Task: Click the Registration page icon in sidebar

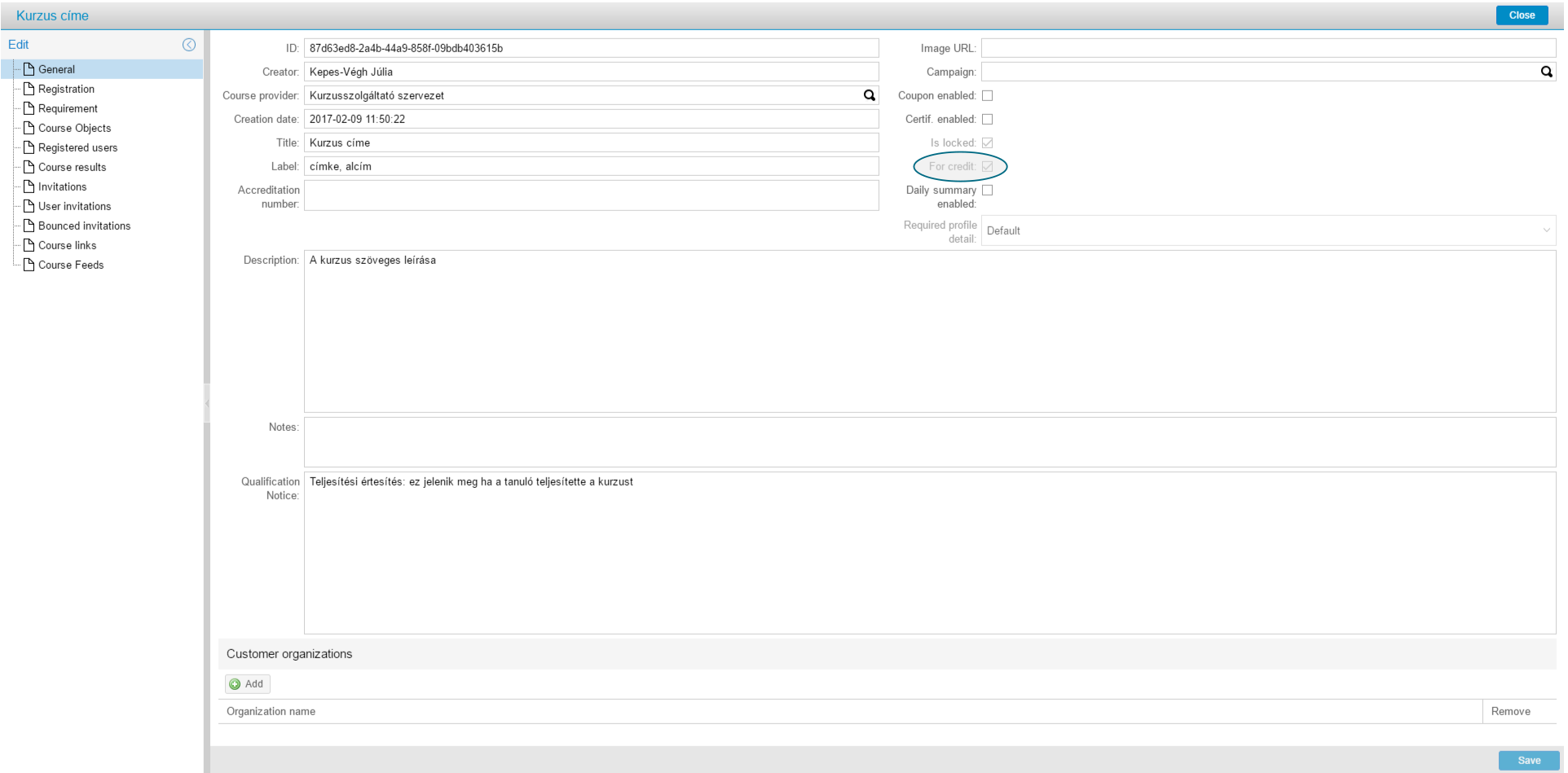Action: click(x=29, y=89)
